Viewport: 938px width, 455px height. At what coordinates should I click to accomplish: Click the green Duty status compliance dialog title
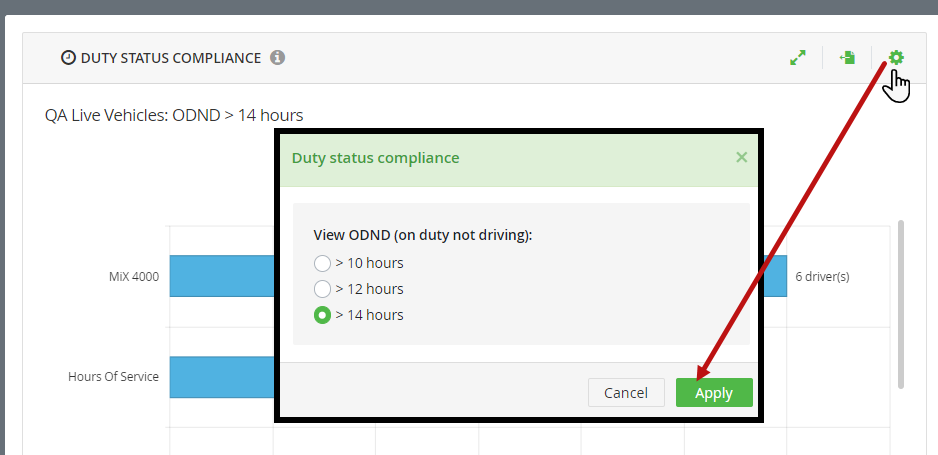coord(376,158)
